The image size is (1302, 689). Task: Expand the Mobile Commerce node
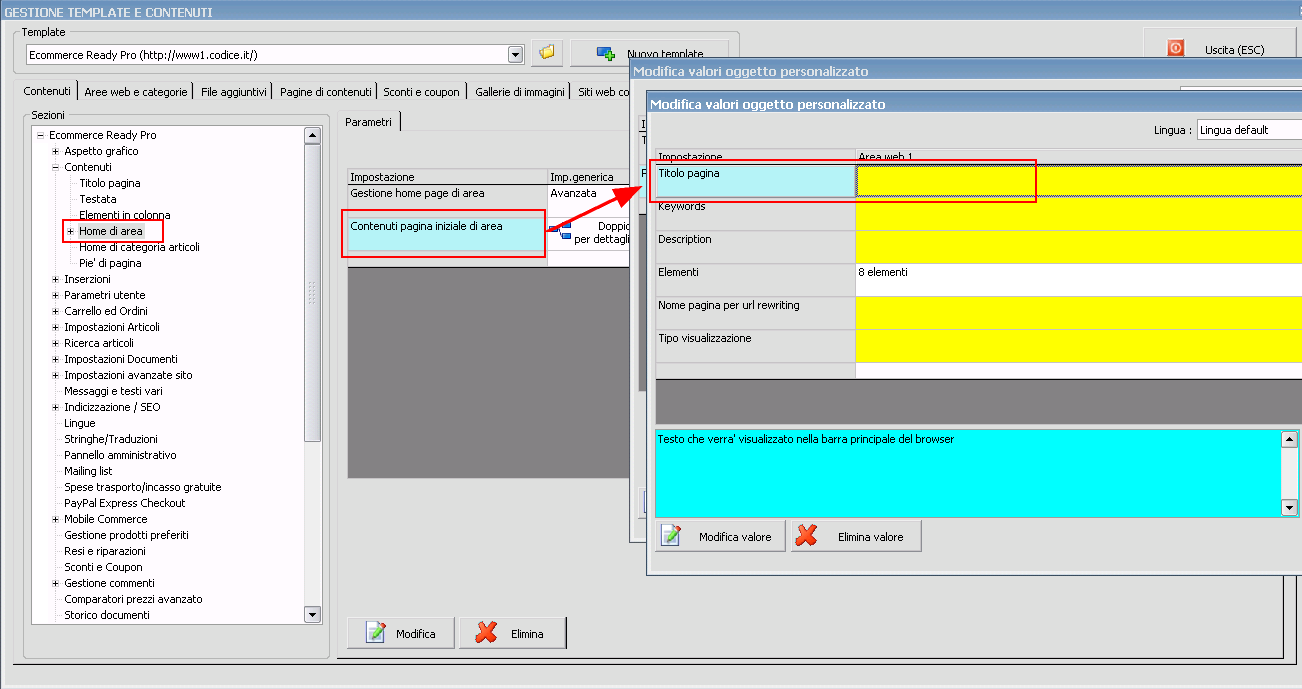coord(55,519)
